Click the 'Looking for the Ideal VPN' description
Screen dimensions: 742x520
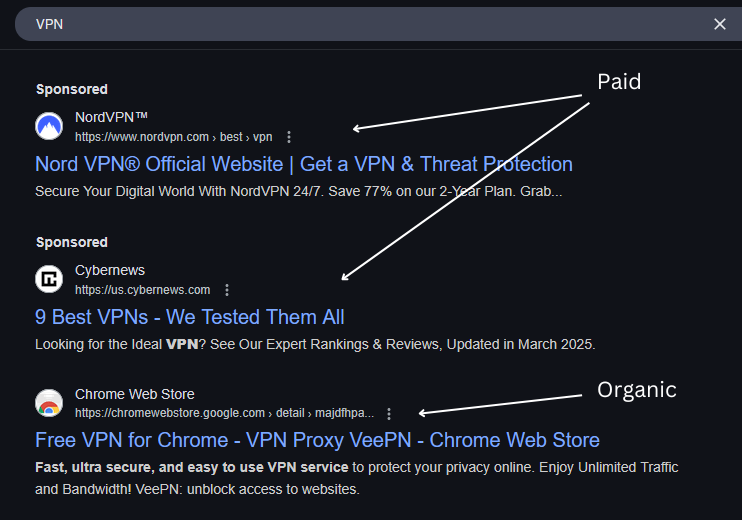(x=315, y=344)
